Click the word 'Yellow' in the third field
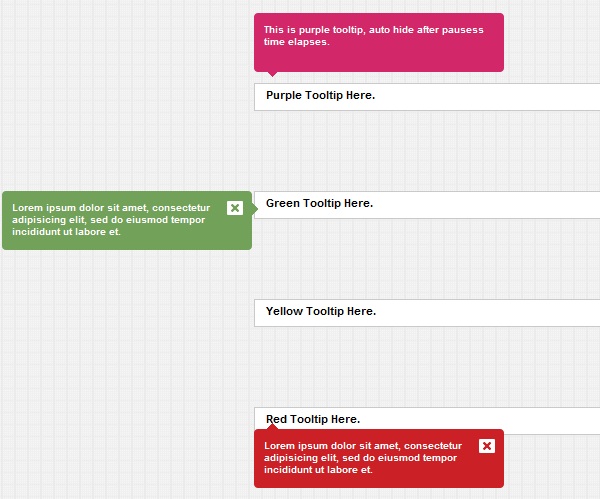Image resolution: width=600 pixels, height=499 pixels. tap(284, 312)
